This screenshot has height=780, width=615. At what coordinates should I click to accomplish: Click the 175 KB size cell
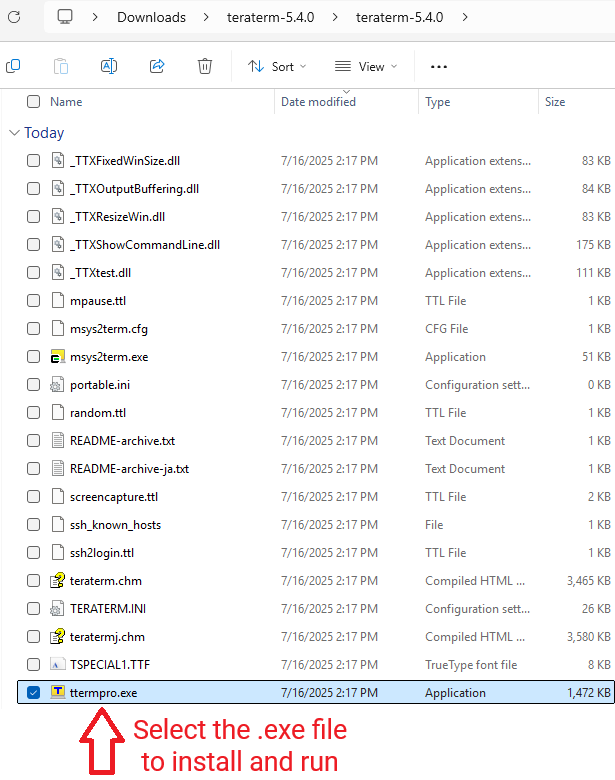tap(593, 245)
